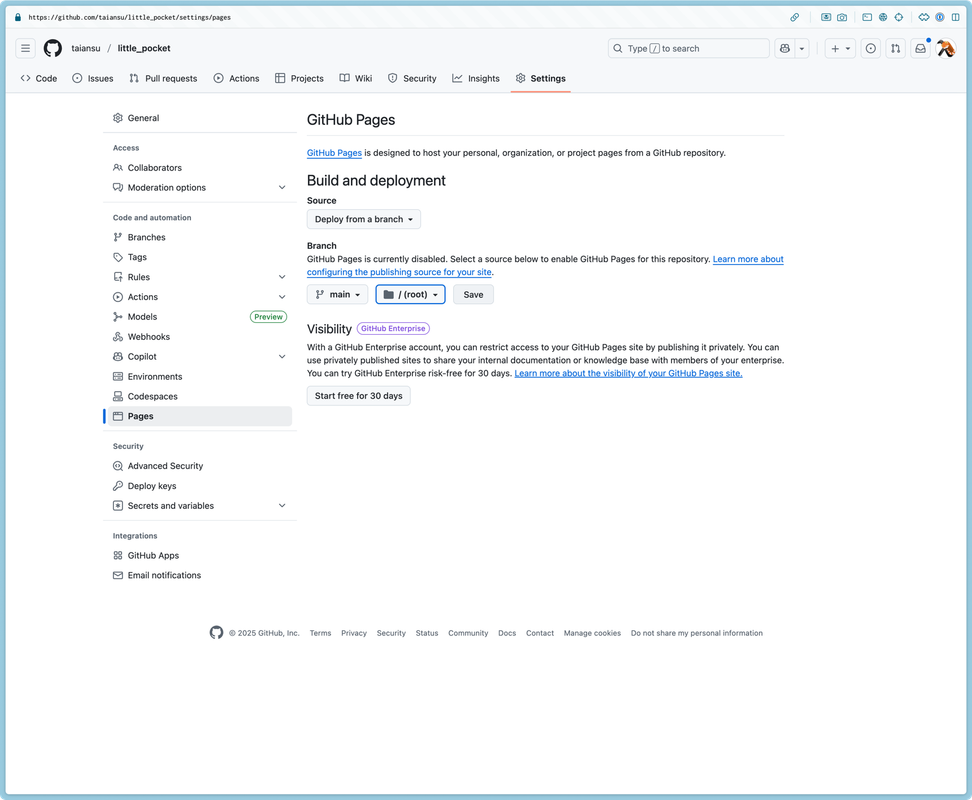
Task: Open Tags settings in sidebar
Action: [x=200, y=257]
